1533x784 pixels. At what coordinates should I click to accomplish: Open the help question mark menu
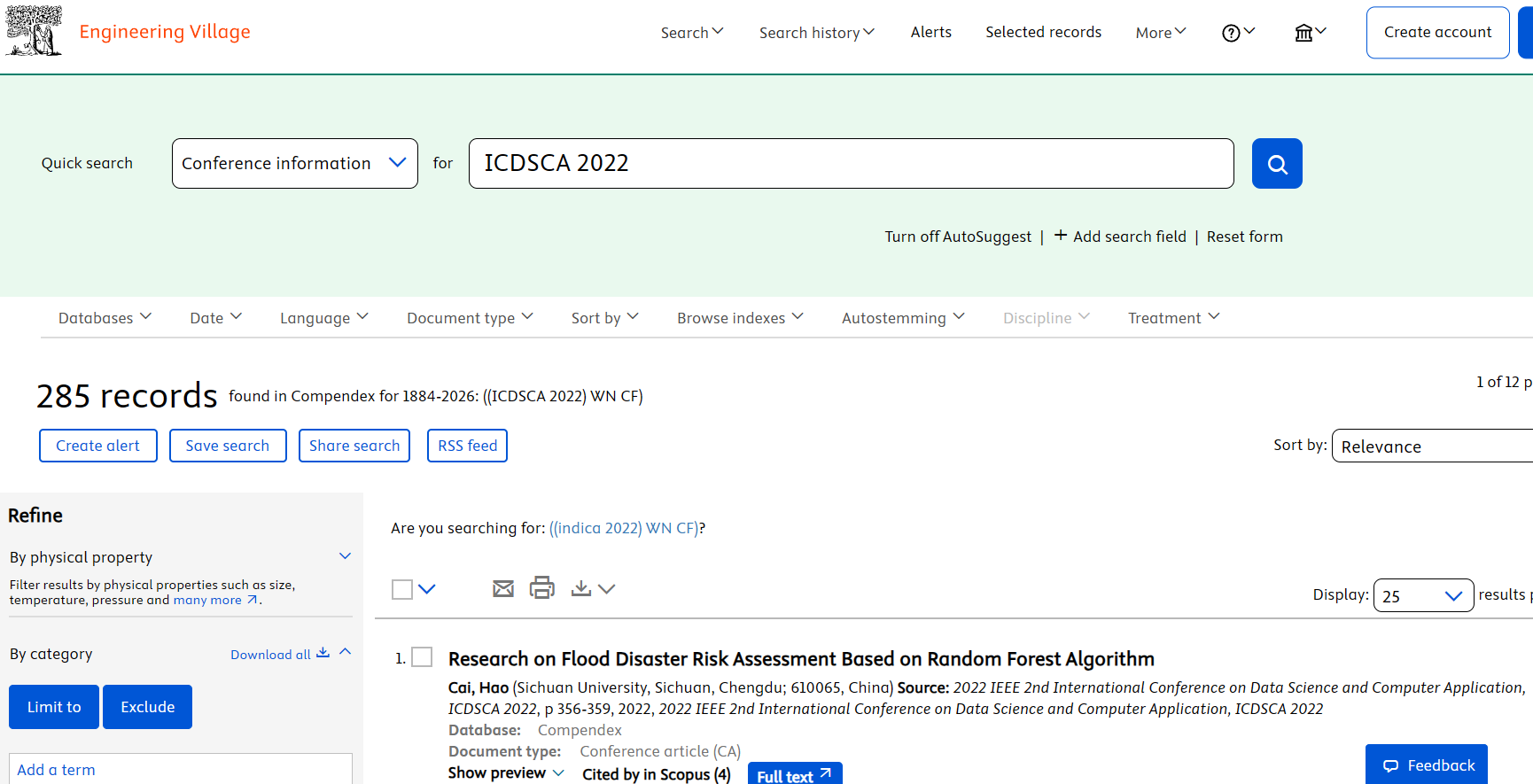coord(1238,33)
